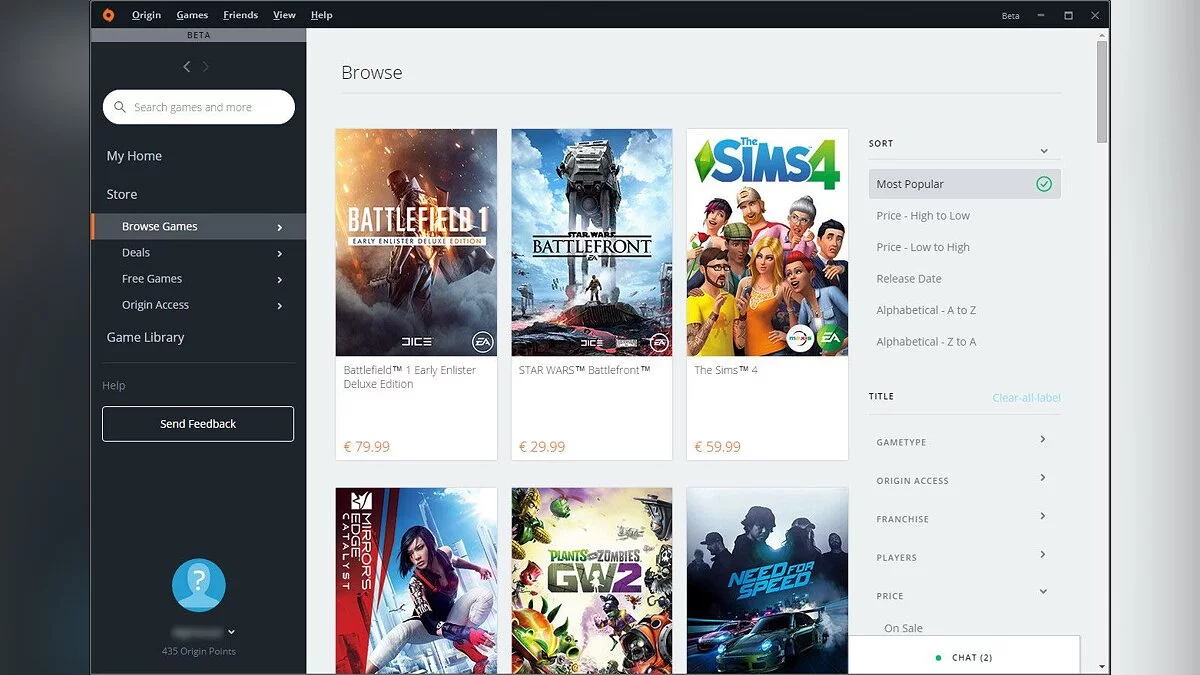The image size is (1200, 675).
Task: Open the Games menu
Action: point(192,15)
